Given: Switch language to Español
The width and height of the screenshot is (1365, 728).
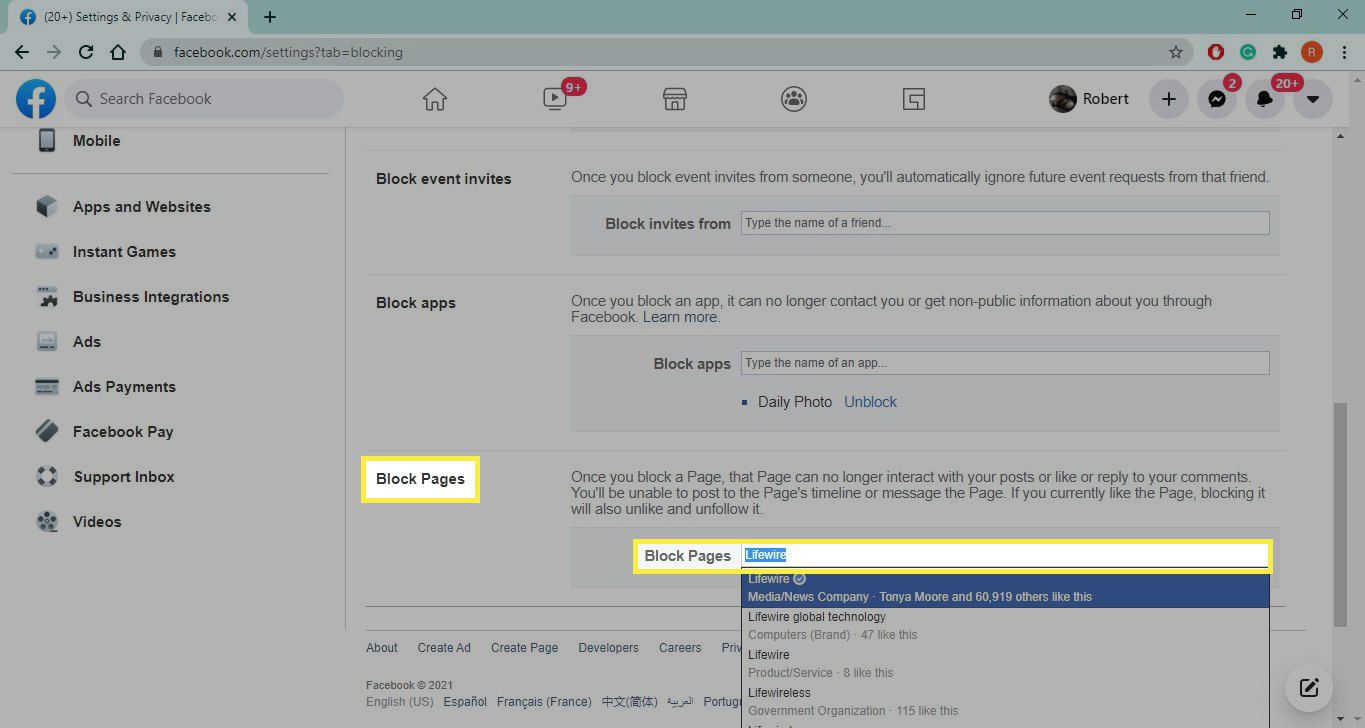Looking at the screenshot, I should [x=465, y=702].
